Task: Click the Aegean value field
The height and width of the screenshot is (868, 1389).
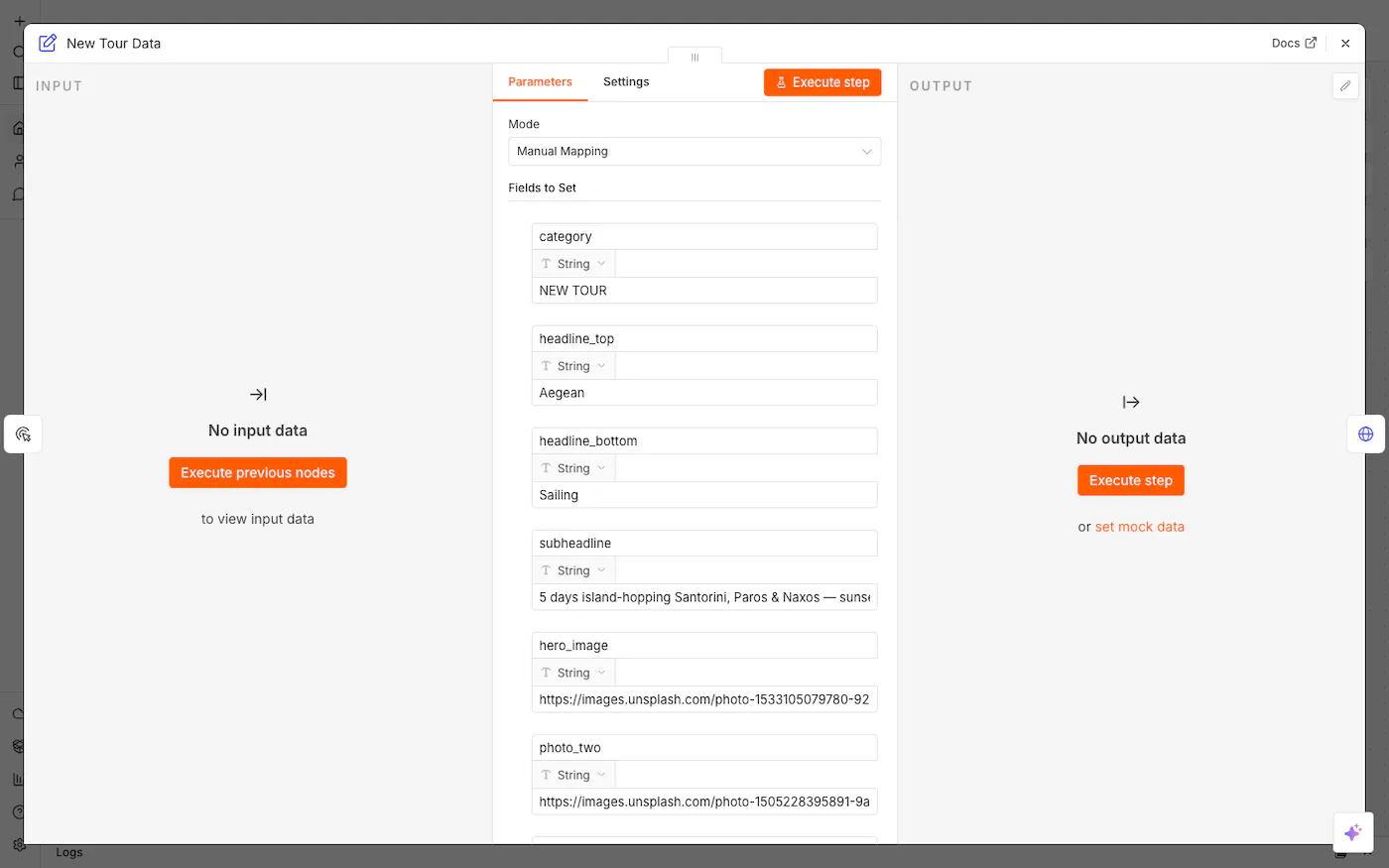Action: [x=704, y=393]
